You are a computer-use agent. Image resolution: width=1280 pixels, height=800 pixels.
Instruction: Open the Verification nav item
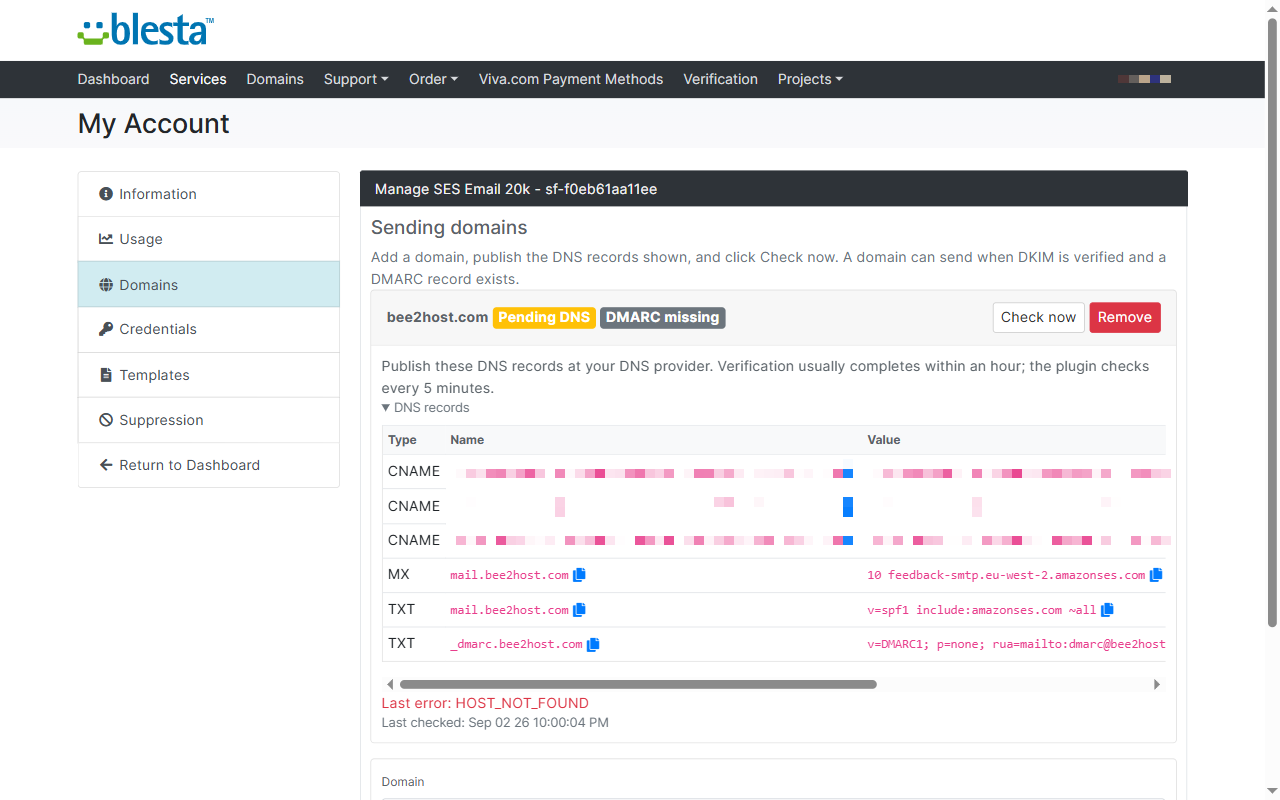pos(720,79)
